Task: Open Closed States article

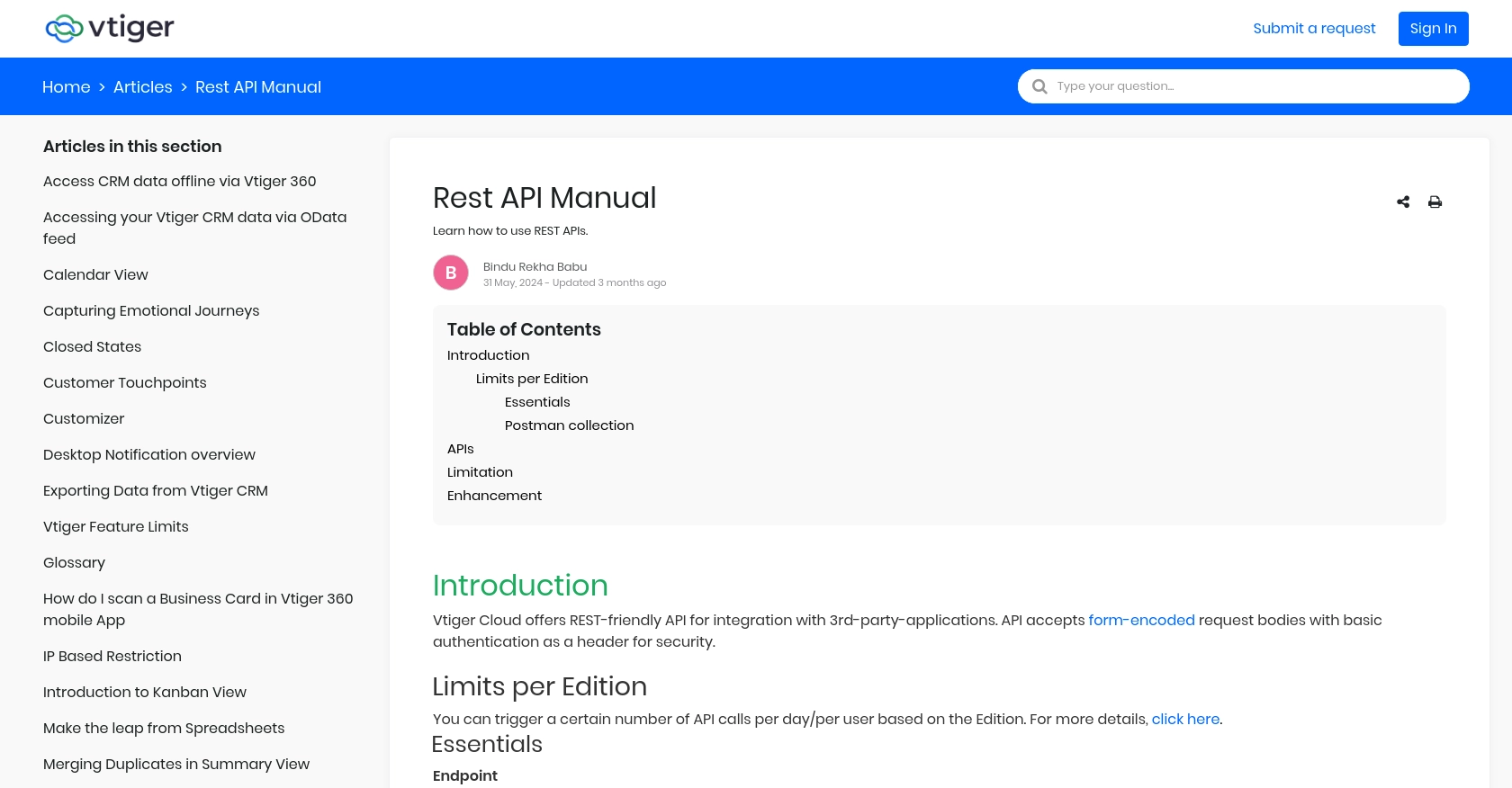Action: 92,346
